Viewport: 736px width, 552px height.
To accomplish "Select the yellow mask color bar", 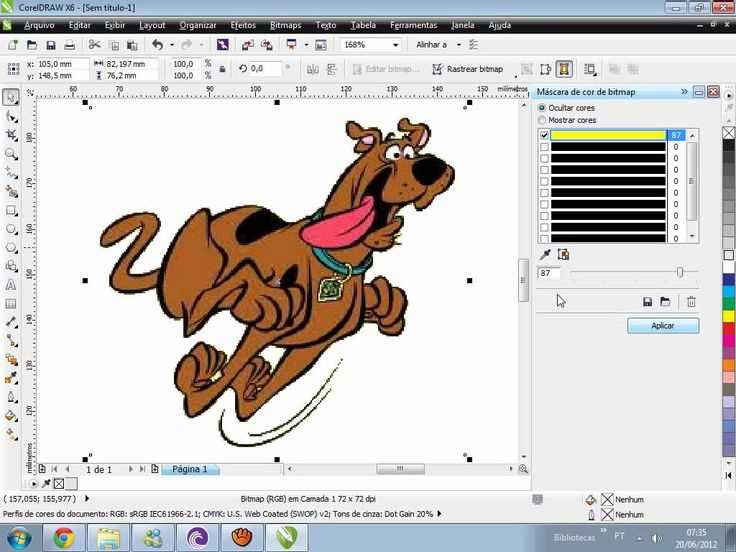I will (x=608, y=135).
